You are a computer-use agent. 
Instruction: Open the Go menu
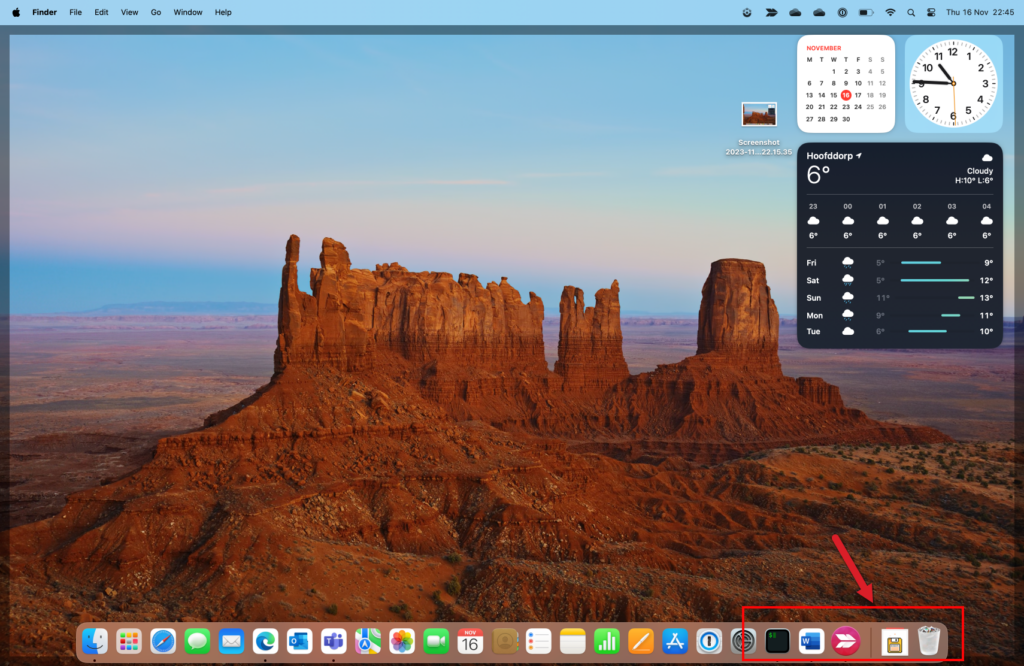click(x=156, y=12)
